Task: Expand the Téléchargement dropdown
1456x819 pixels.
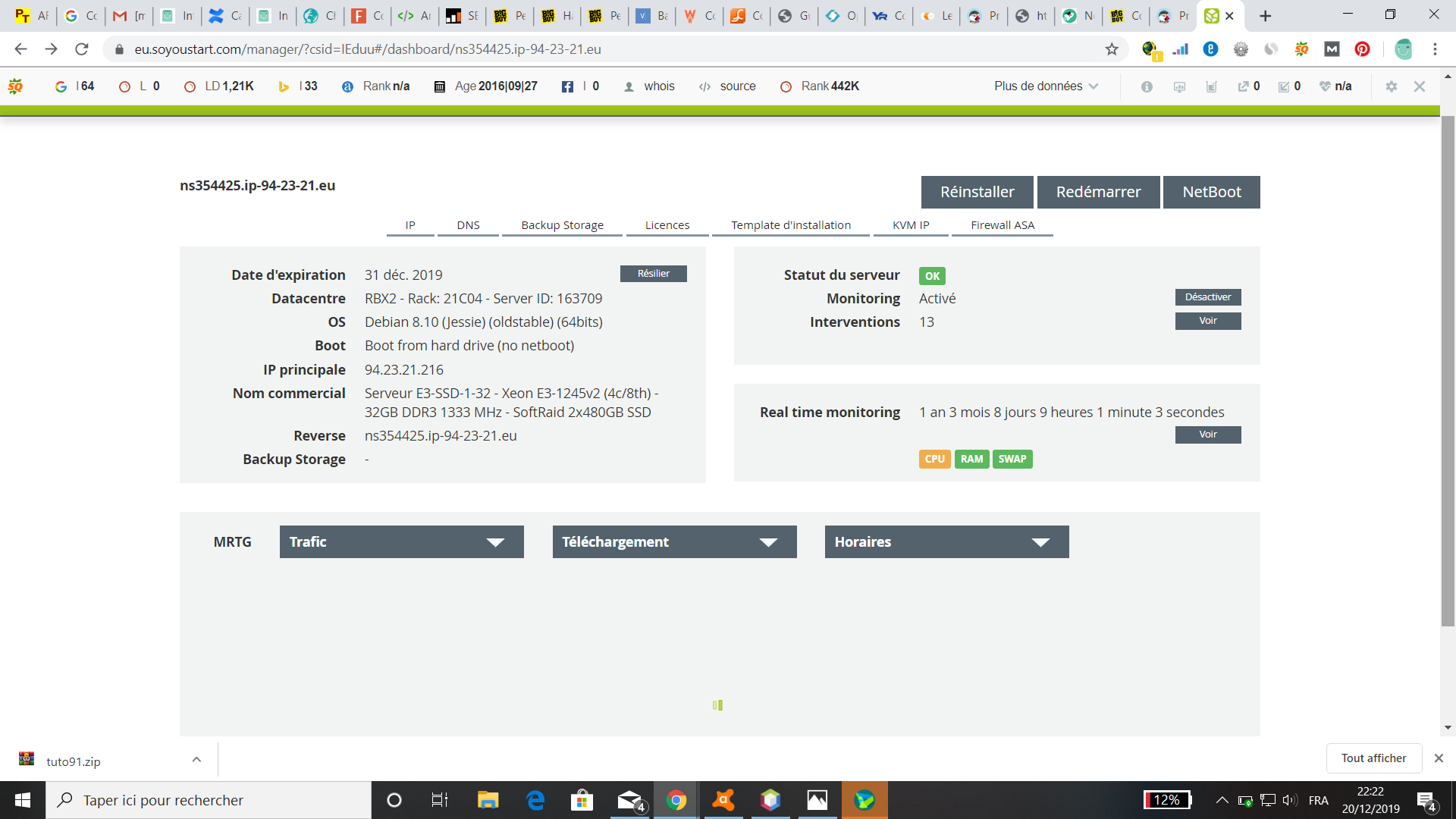Action: point(674,542)
